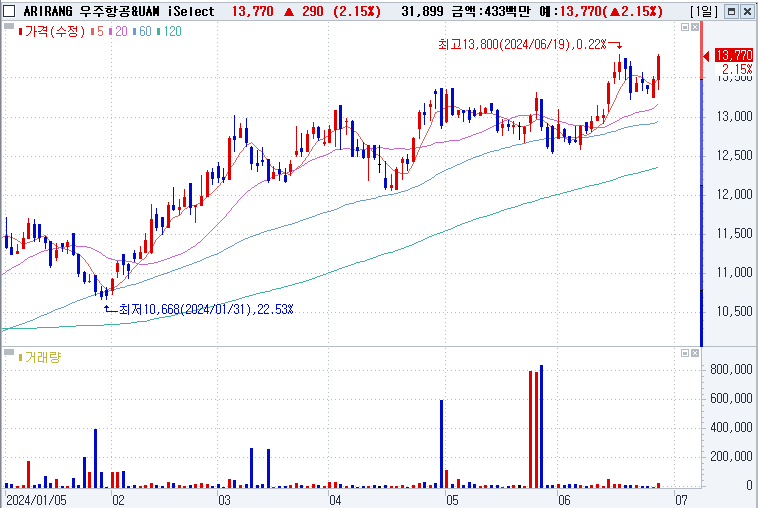Click the tallest blue volume bar above 800,000
This screenshot has width=758, height=508.
click(541, 426)
